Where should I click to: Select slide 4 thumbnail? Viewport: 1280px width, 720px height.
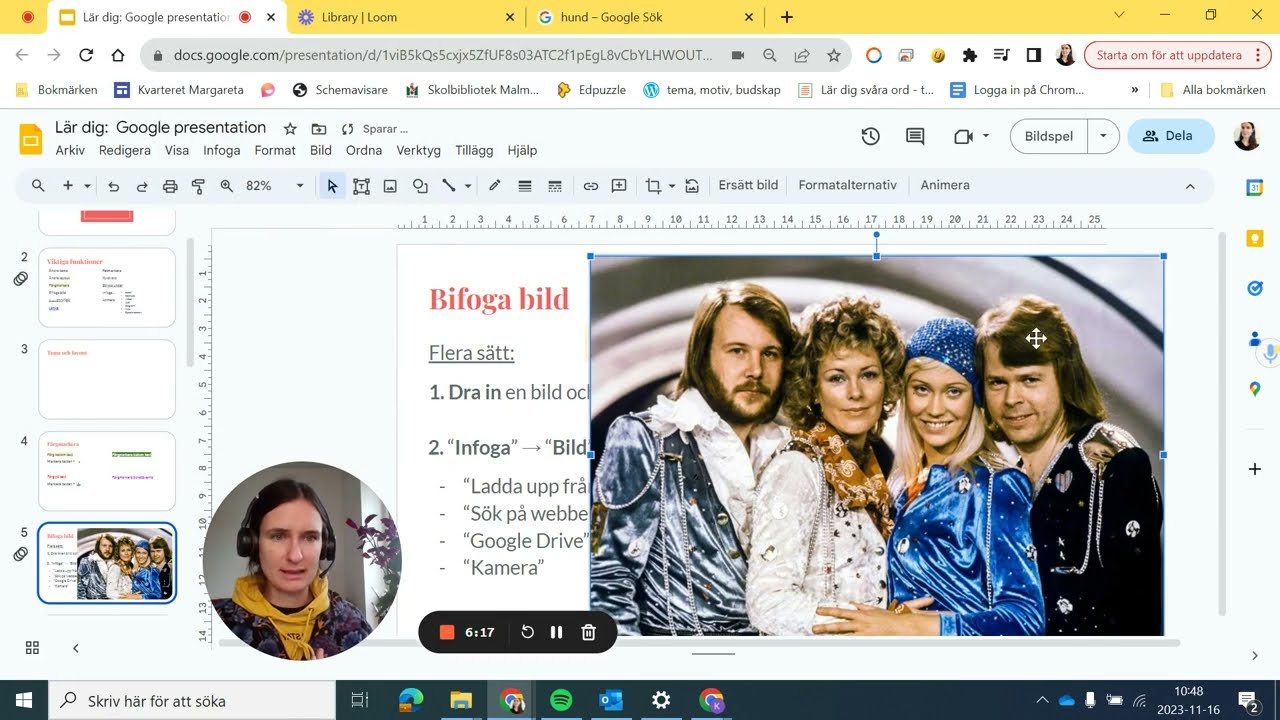[107, 471]
